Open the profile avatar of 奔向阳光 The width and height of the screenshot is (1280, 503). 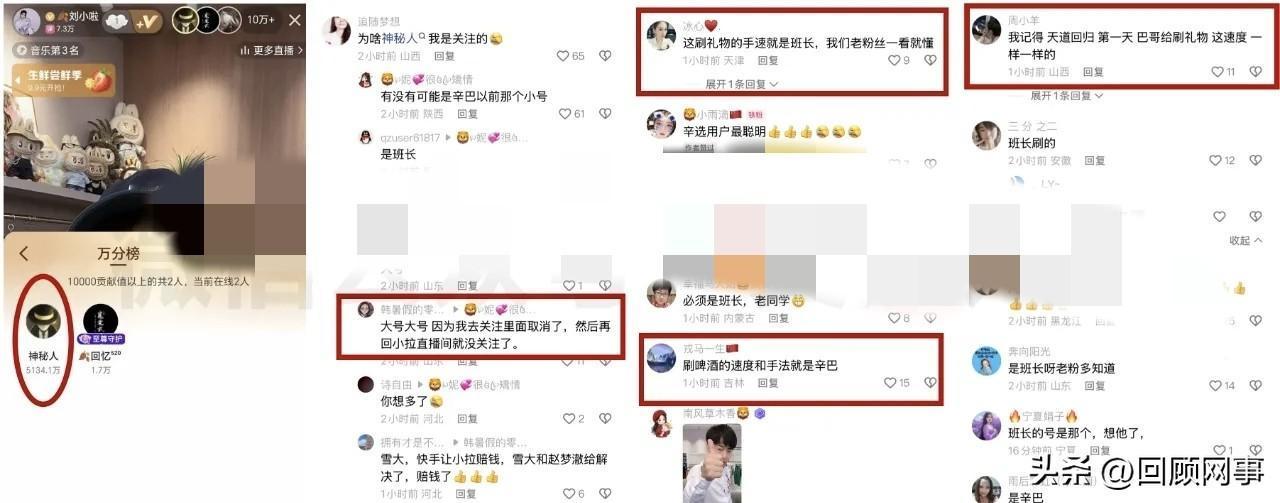[987, 360]
